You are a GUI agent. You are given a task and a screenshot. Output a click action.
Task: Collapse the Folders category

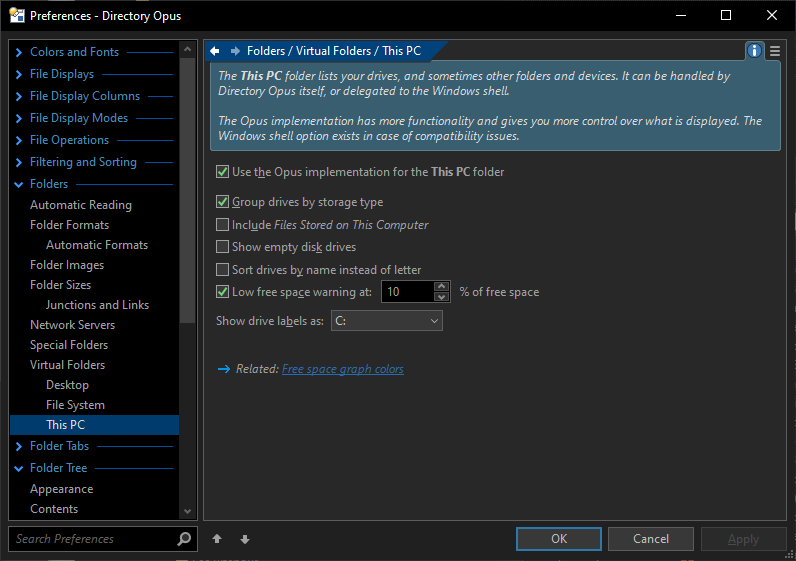point(19,184)
